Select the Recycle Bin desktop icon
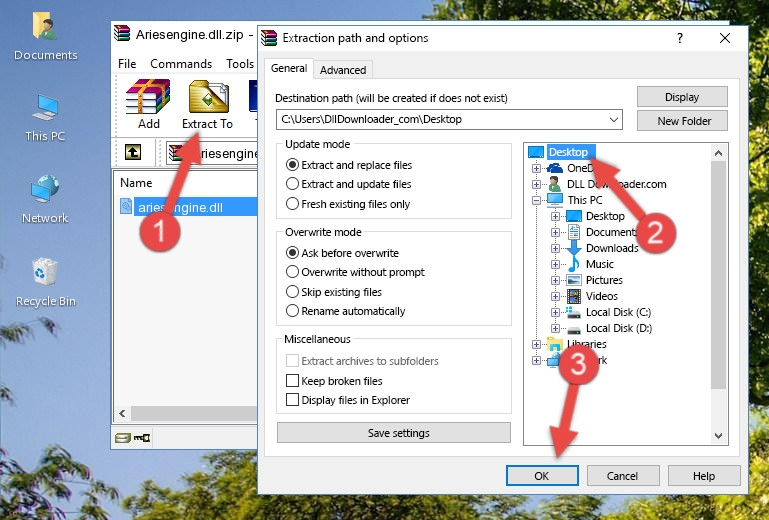The image size is (769, 520). click(45, 282)
